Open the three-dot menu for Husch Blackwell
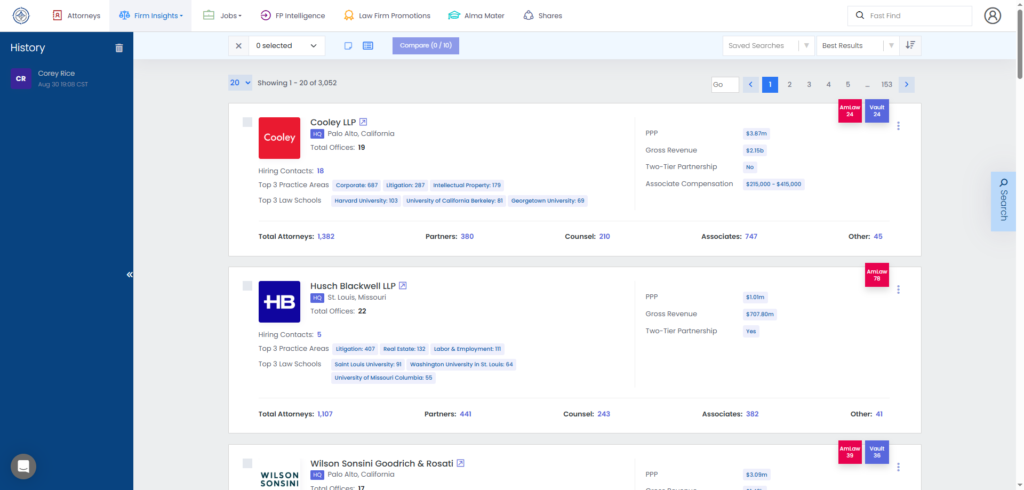This screenshot has height=490, width=1024. [x=898, y=290]
